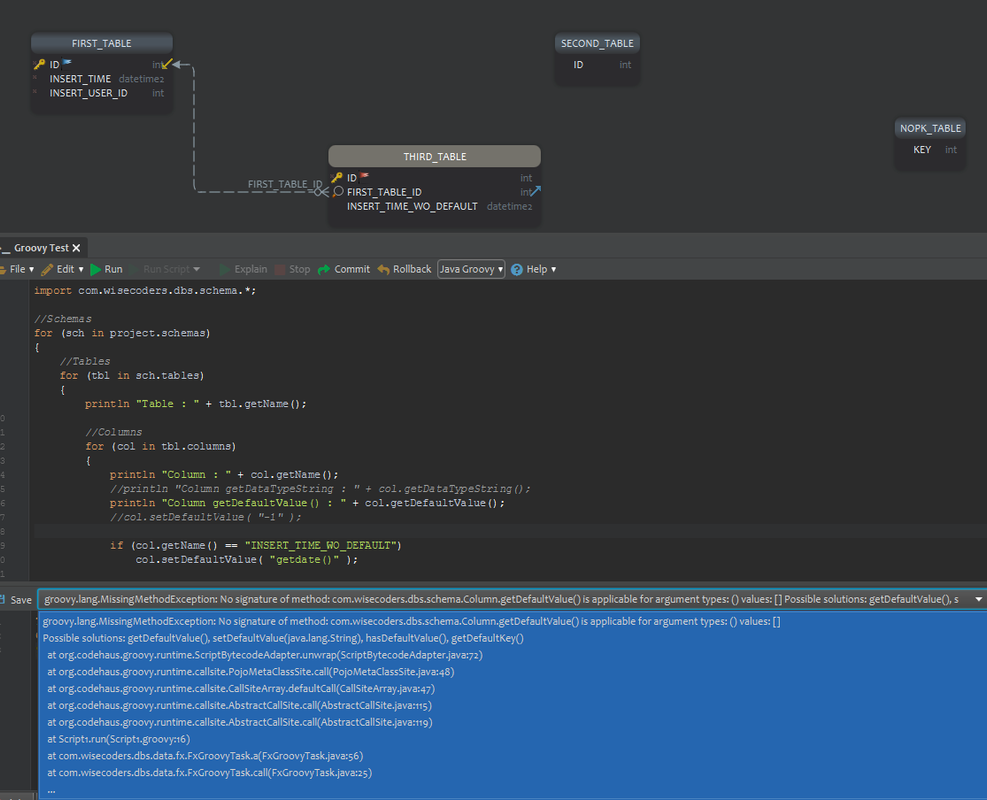987x800 pixels.
Task: Select the FIRST_TABLE header
Action: (101, 43)
